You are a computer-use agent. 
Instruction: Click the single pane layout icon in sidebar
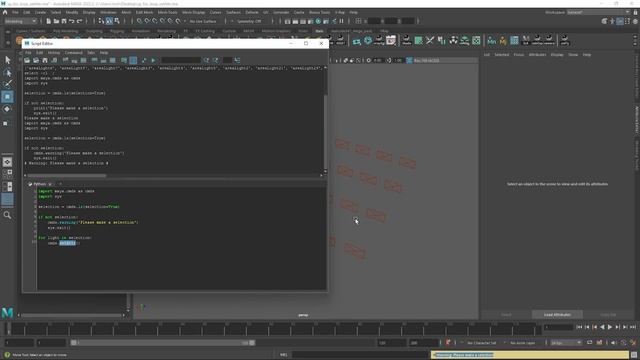click(7, 162)
